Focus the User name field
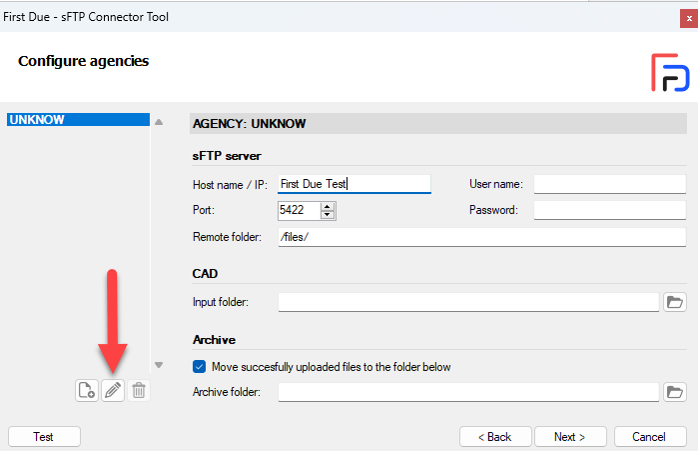Viewport: 698px width, 451px height. (609, 184)
